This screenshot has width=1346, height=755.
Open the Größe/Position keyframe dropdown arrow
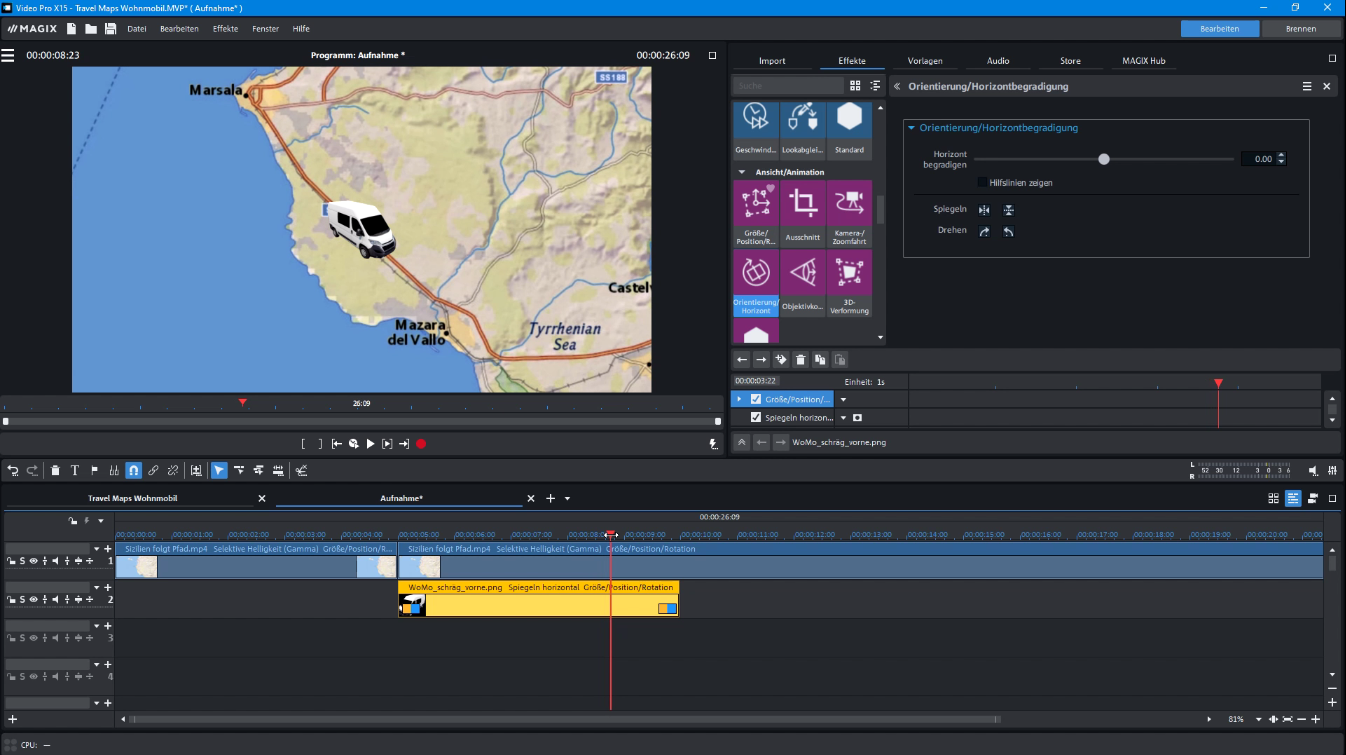pyautogui.click(x=843, y=398)
